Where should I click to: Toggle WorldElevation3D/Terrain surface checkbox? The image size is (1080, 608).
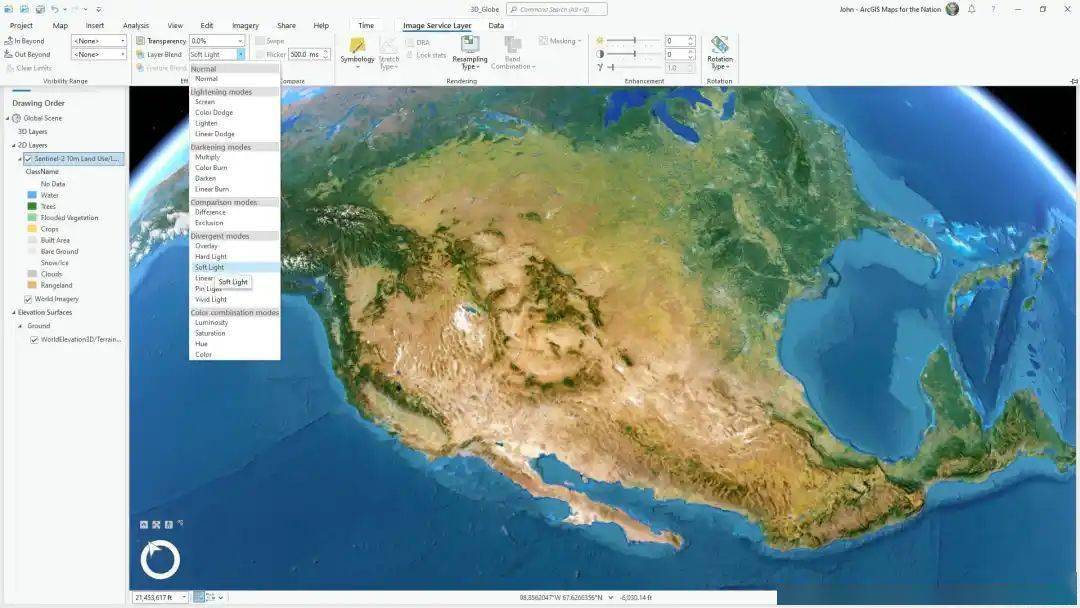click(34, 340)
